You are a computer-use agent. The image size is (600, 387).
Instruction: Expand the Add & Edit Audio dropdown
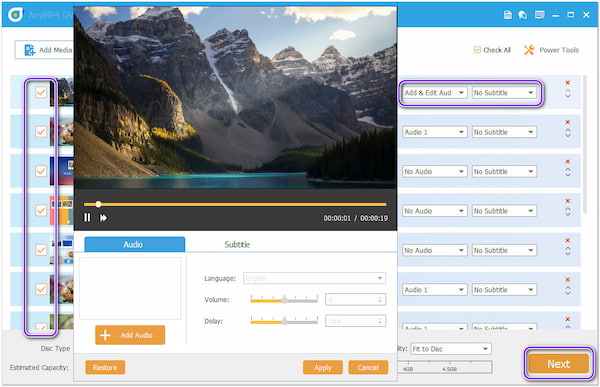tap(435, 93)
